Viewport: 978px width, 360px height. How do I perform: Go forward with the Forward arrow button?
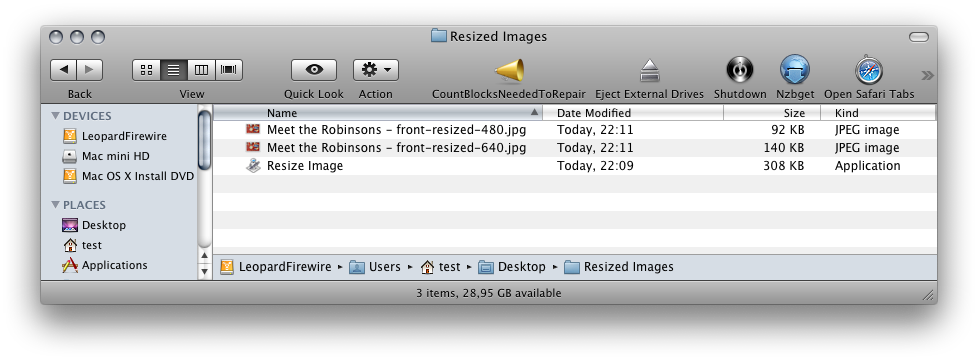click(90, 70)
